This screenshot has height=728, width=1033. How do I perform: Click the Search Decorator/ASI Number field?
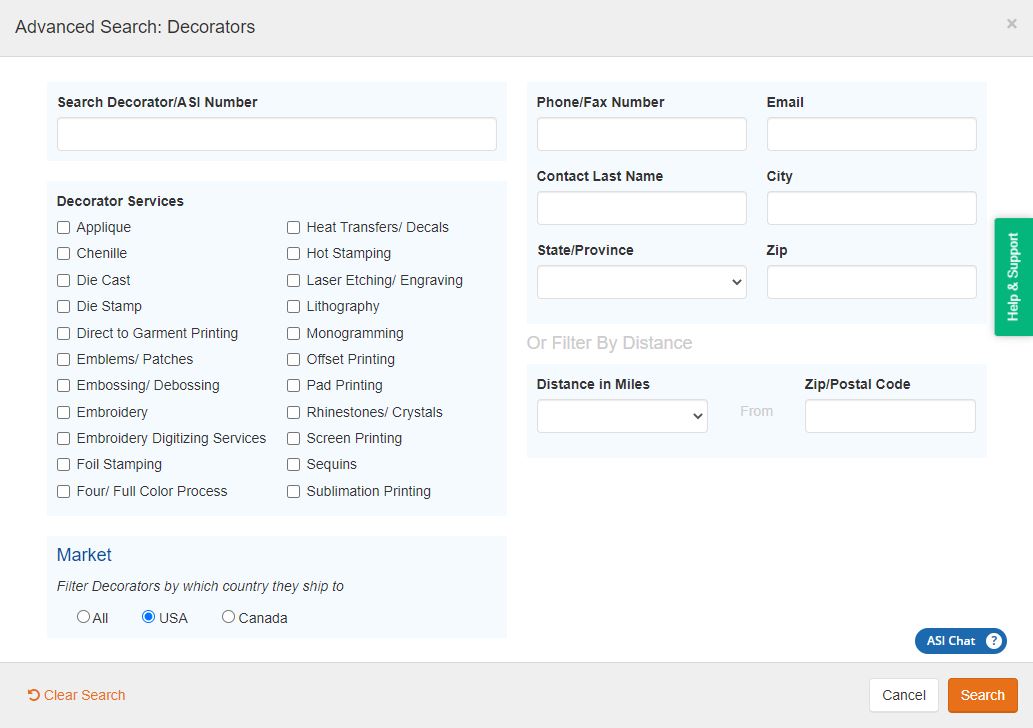tap(277, 134)
